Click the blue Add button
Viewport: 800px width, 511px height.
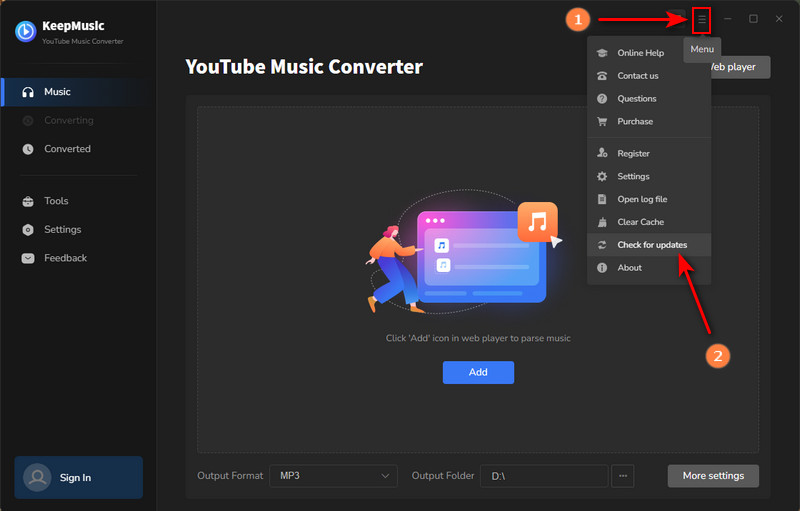478,372
